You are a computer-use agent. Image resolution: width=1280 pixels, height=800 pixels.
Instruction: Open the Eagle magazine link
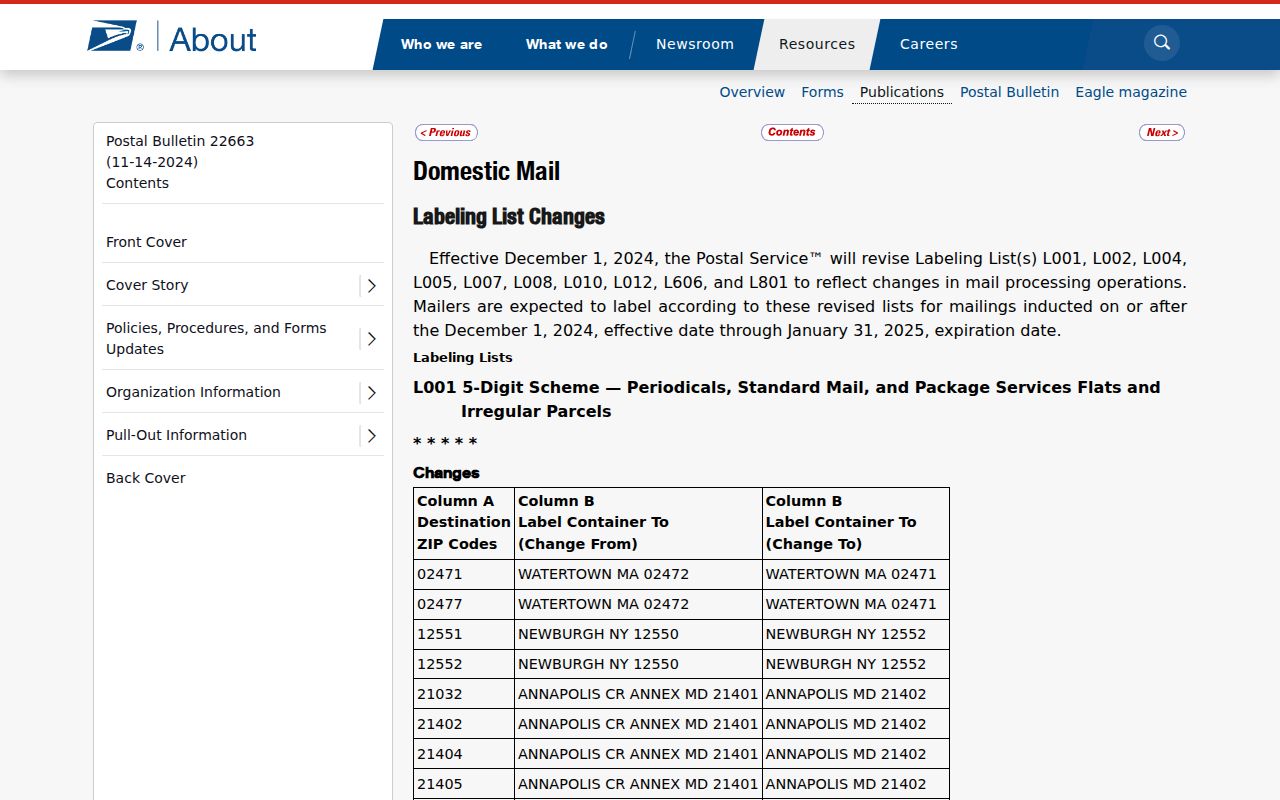click(x=1131, y=92)
